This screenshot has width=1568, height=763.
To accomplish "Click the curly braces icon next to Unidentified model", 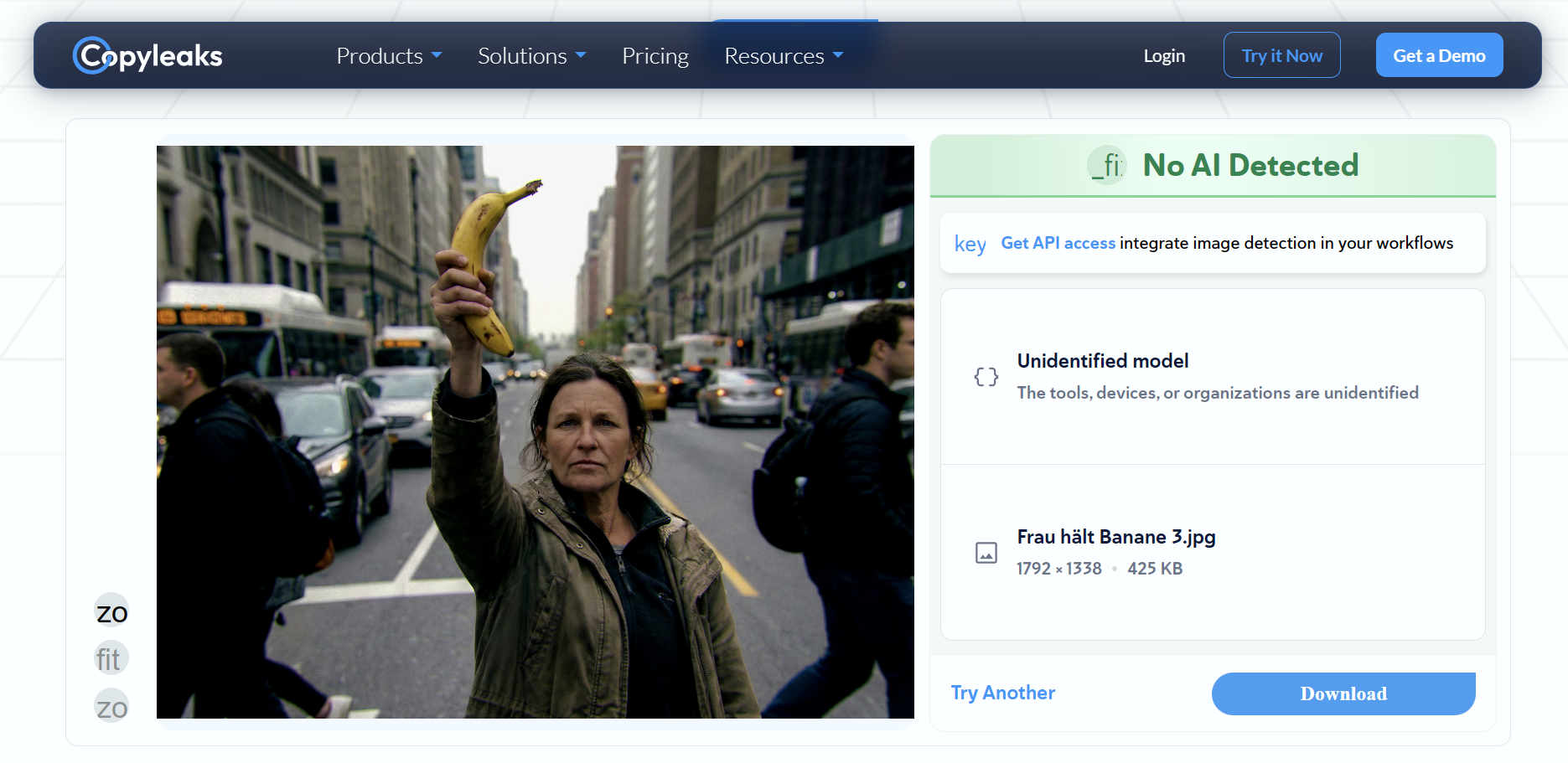I will tap(986, 377).
